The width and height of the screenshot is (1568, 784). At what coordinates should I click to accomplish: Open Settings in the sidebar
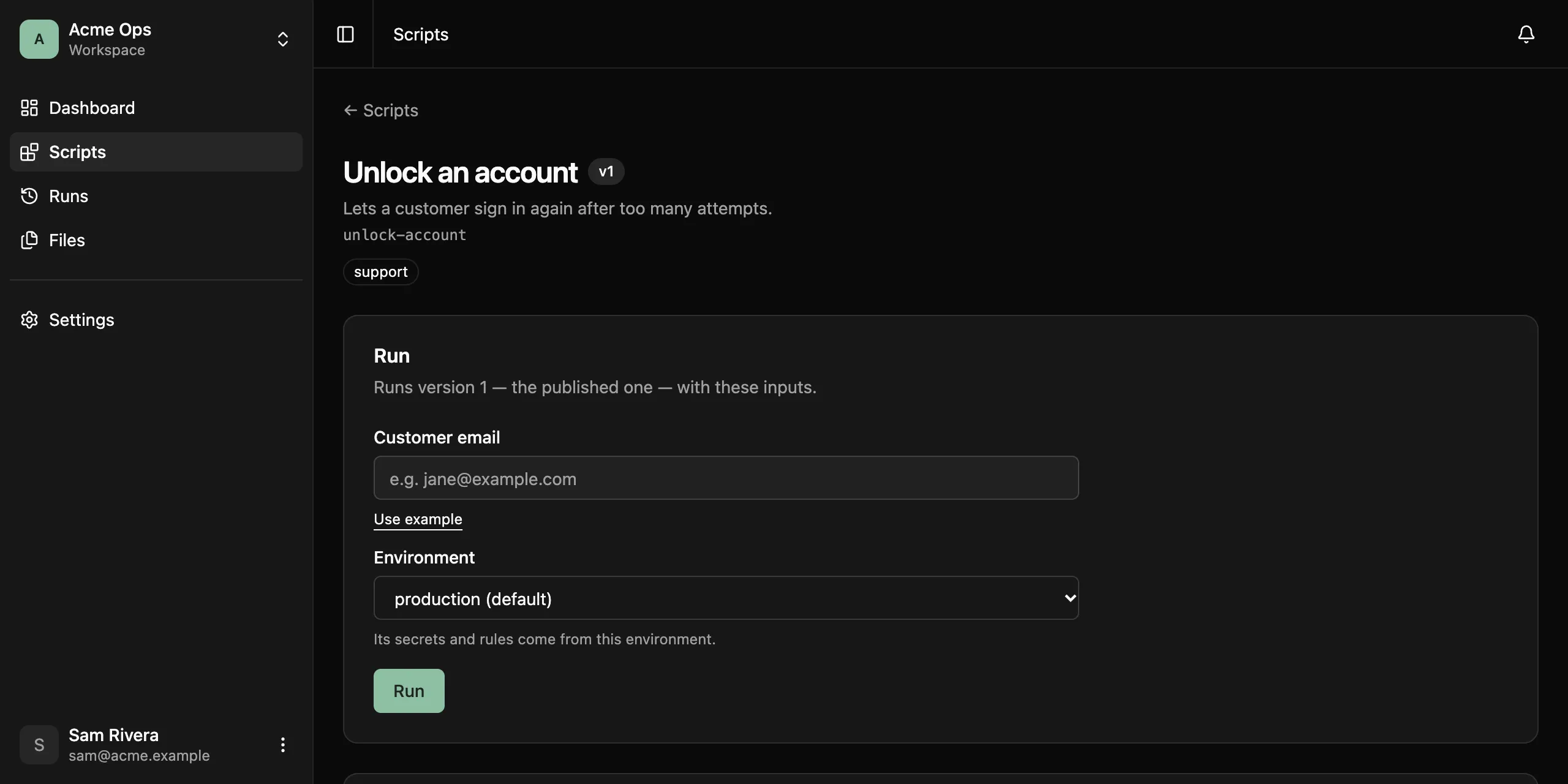click(156, 320)
